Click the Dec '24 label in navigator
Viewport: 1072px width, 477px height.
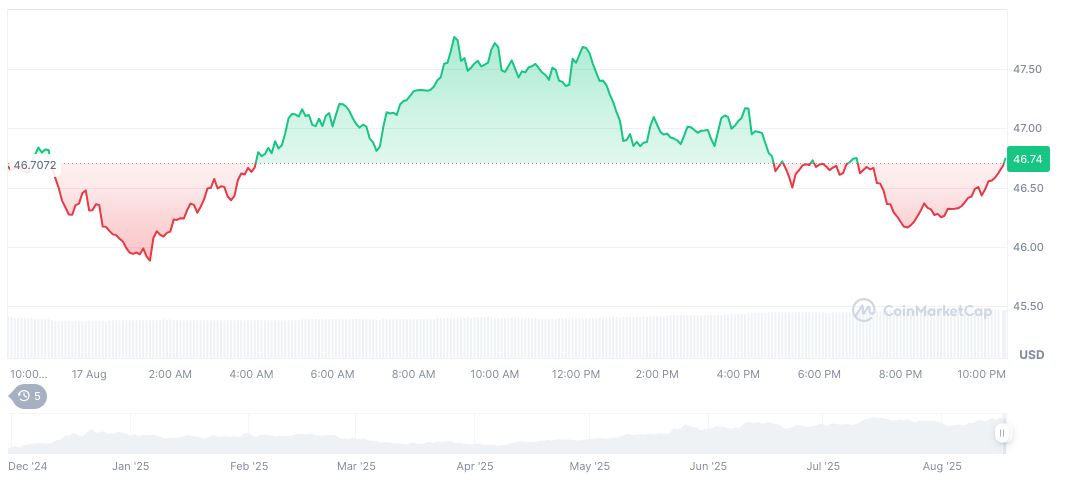pyautogui.click(x=28, y=466)
